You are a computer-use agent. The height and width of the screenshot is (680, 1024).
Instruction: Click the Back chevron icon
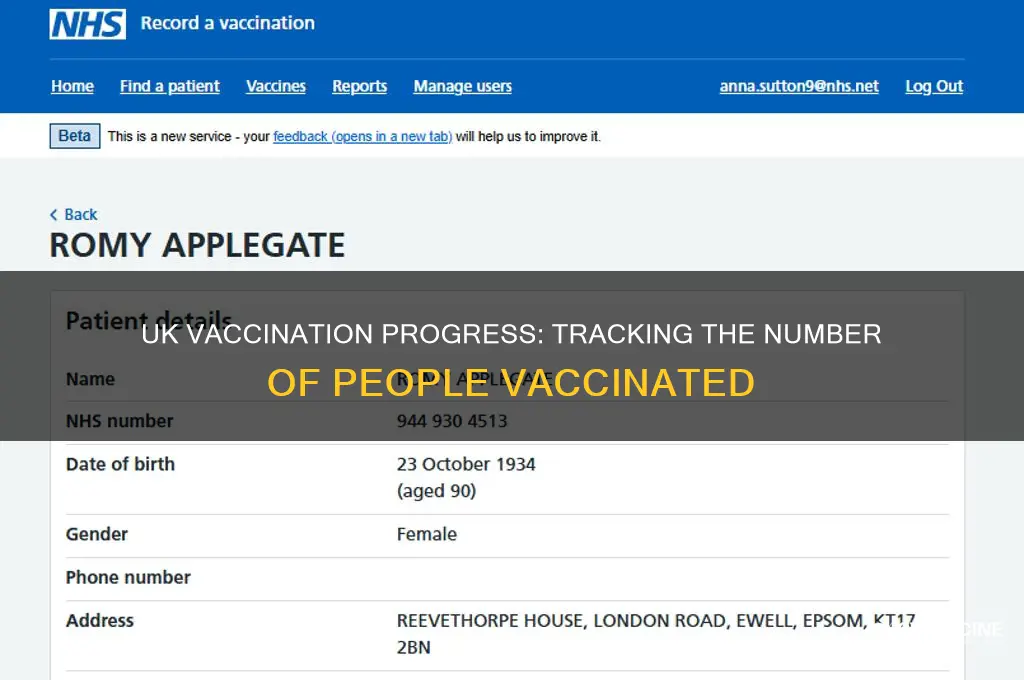point(54,214)
